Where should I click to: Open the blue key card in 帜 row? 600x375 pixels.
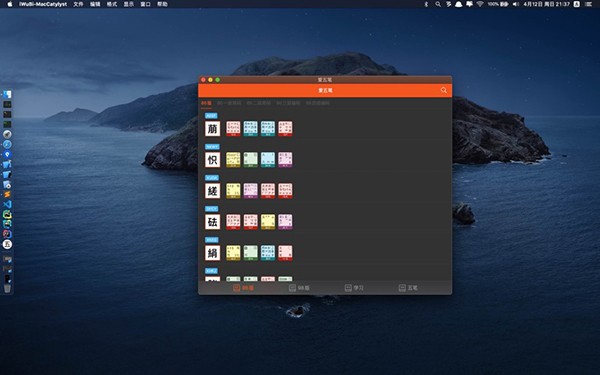[x=268, y=160]
